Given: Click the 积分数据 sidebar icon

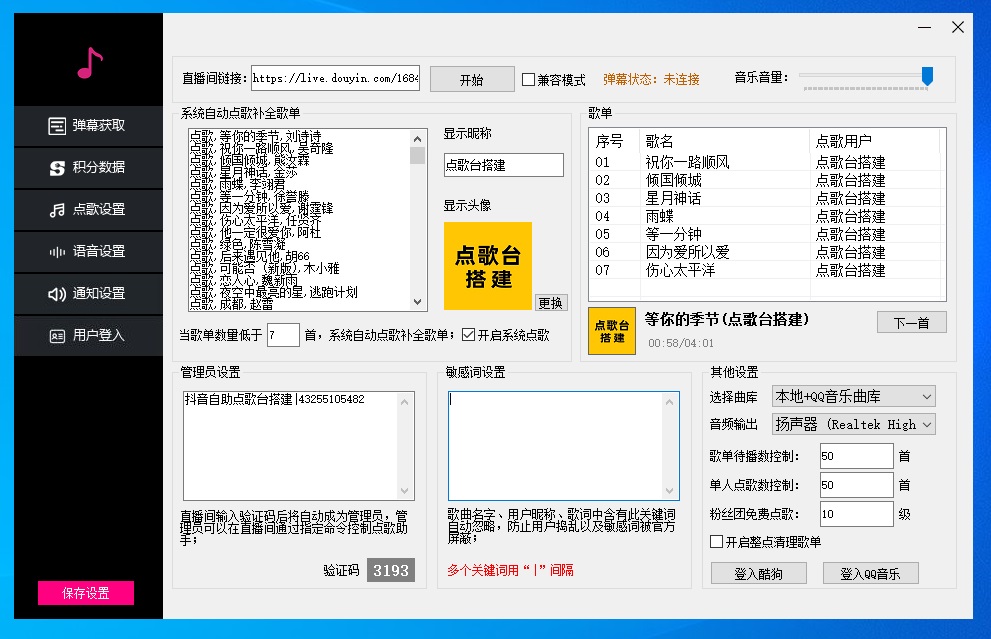Looking at the screenshot, I should pos(57,168).
